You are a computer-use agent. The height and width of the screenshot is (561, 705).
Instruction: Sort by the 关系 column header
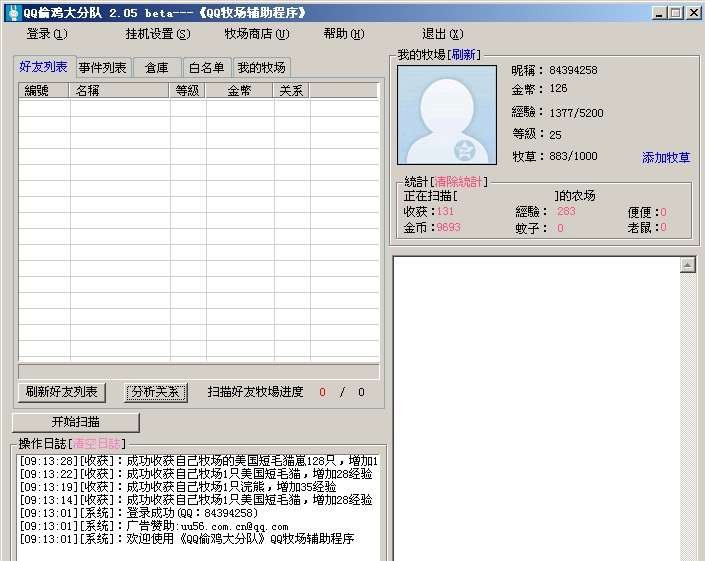(291, 90)
